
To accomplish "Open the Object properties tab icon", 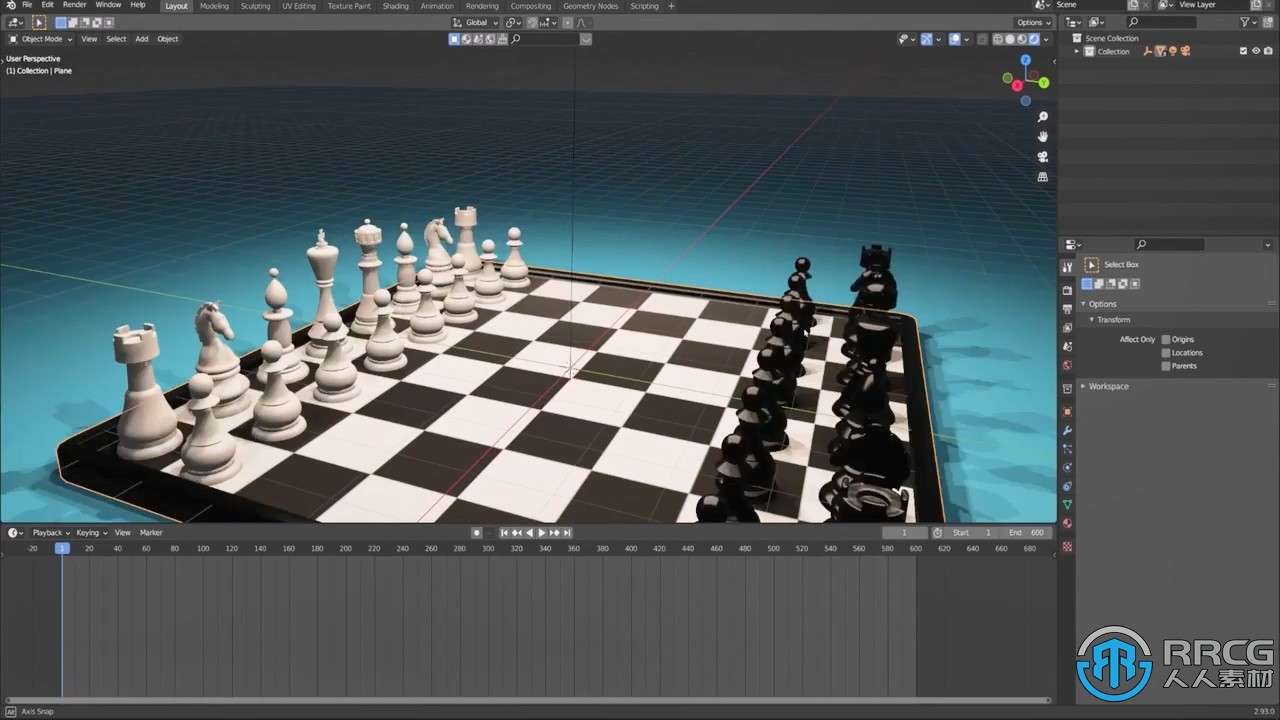I will pos(1067,411).
